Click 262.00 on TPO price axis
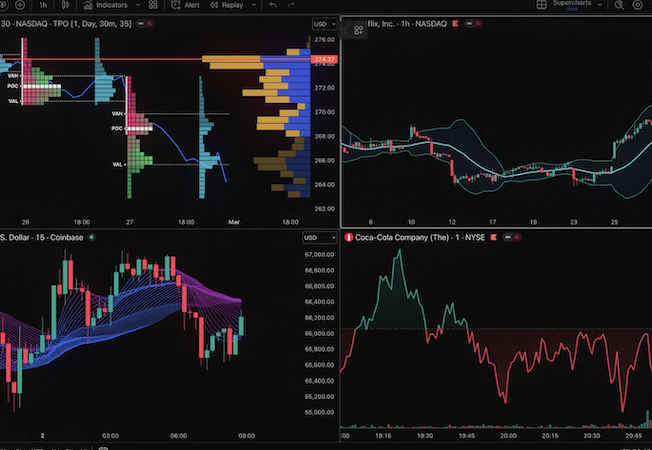This screenshot has width=652, height=450. [x=325, y=209]
